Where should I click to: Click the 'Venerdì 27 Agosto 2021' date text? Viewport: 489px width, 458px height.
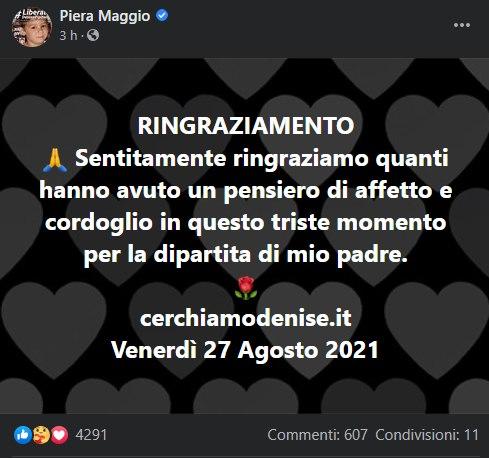click(x=245, y=350)
